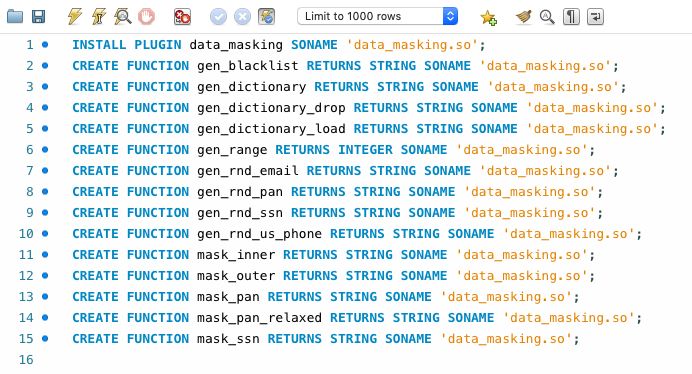Click the mask_outer function name
This screenshot has width=692, height=374.
tap(236, 276)
